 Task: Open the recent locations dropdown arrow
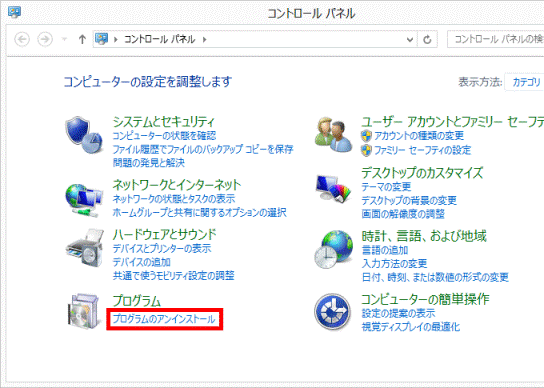coord(64,39)
